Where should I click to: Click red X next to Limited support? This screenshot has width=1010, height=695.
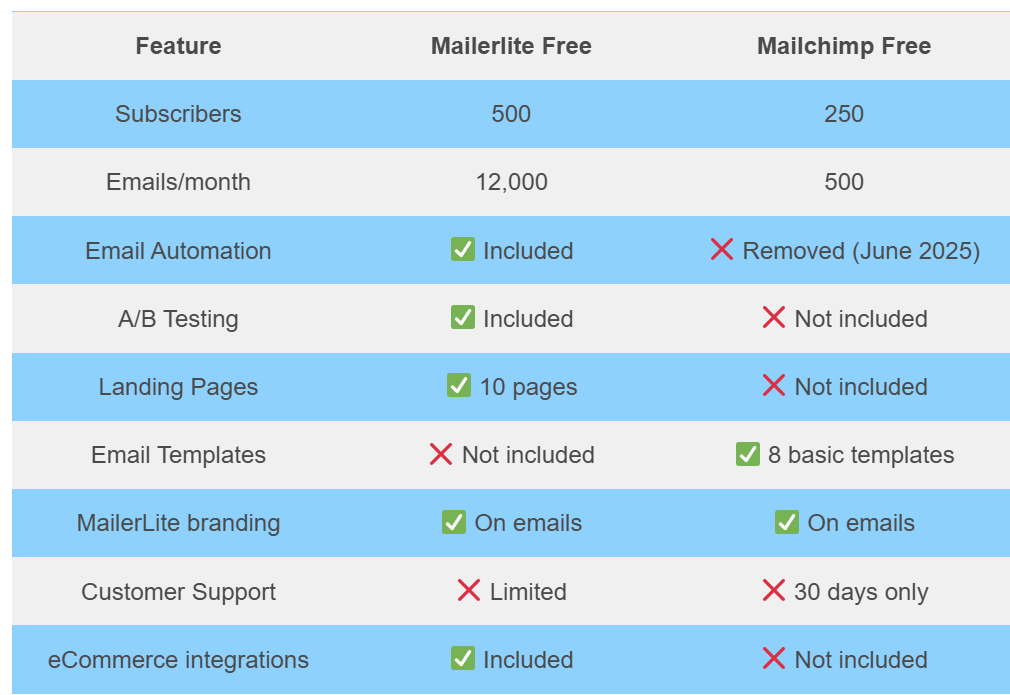(x=469, y=591)
